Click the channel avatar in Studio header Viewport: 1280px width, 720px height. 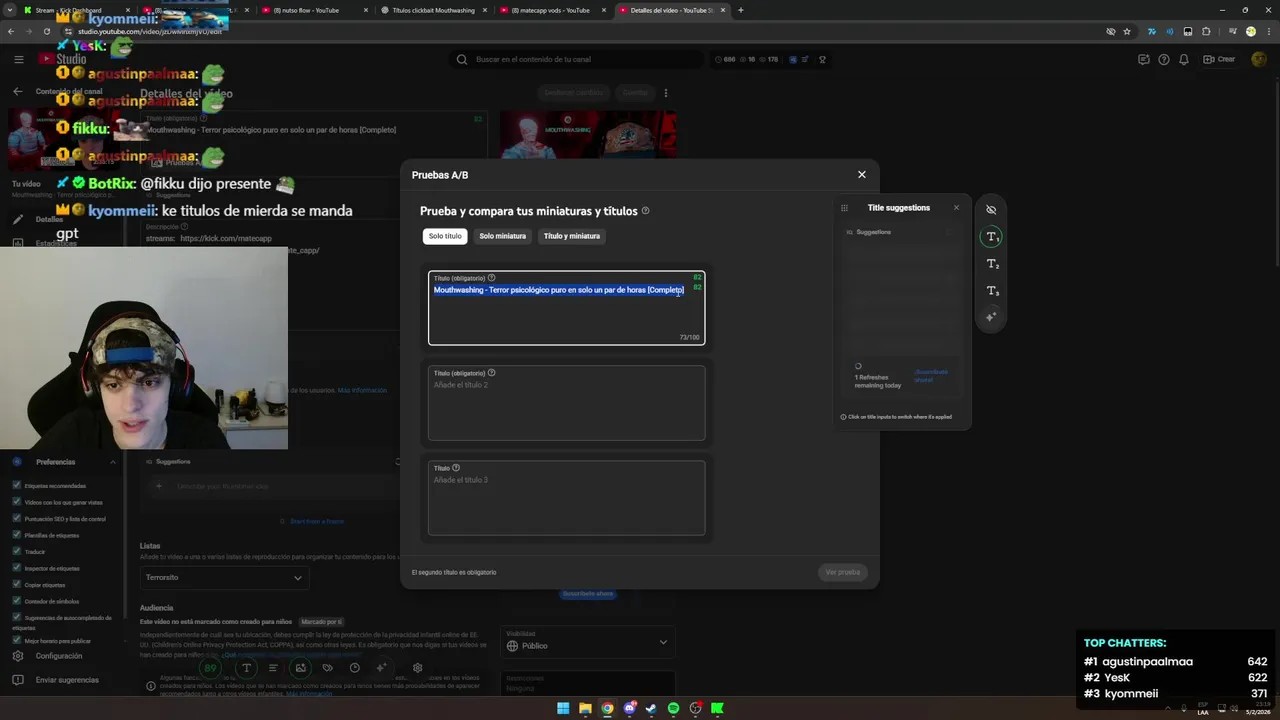(1259, 59)
